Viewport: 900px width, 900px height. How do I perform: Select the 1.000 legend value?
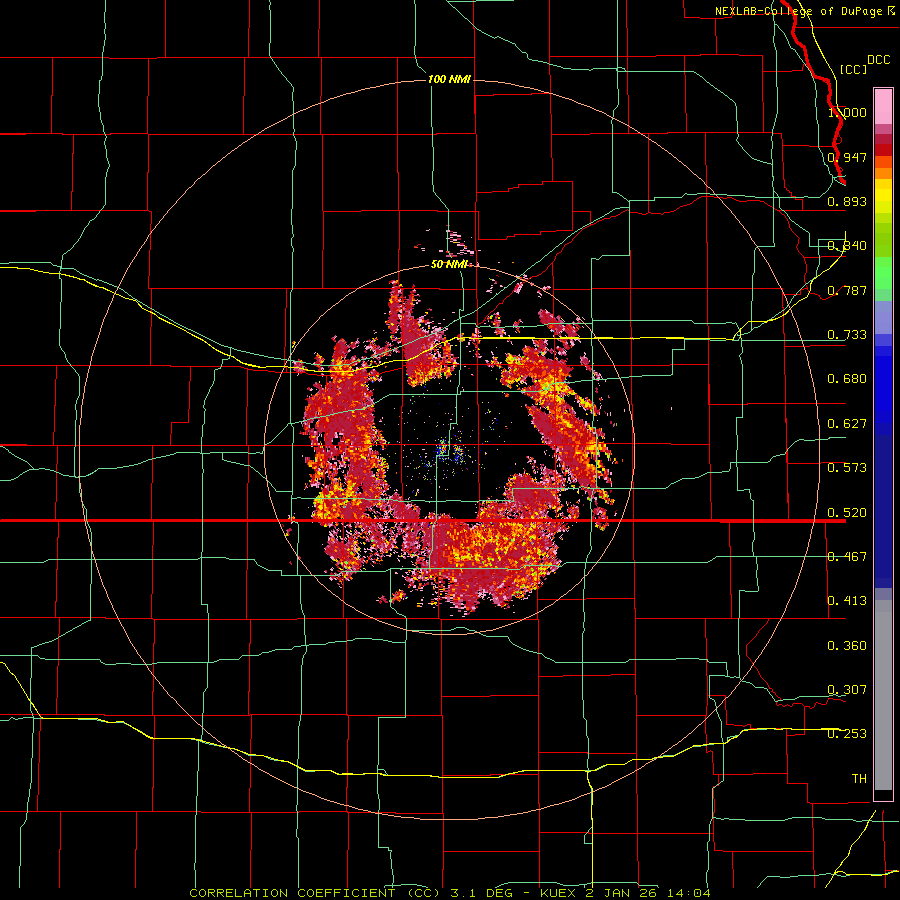pyautogui.click(x=847, y=112)
